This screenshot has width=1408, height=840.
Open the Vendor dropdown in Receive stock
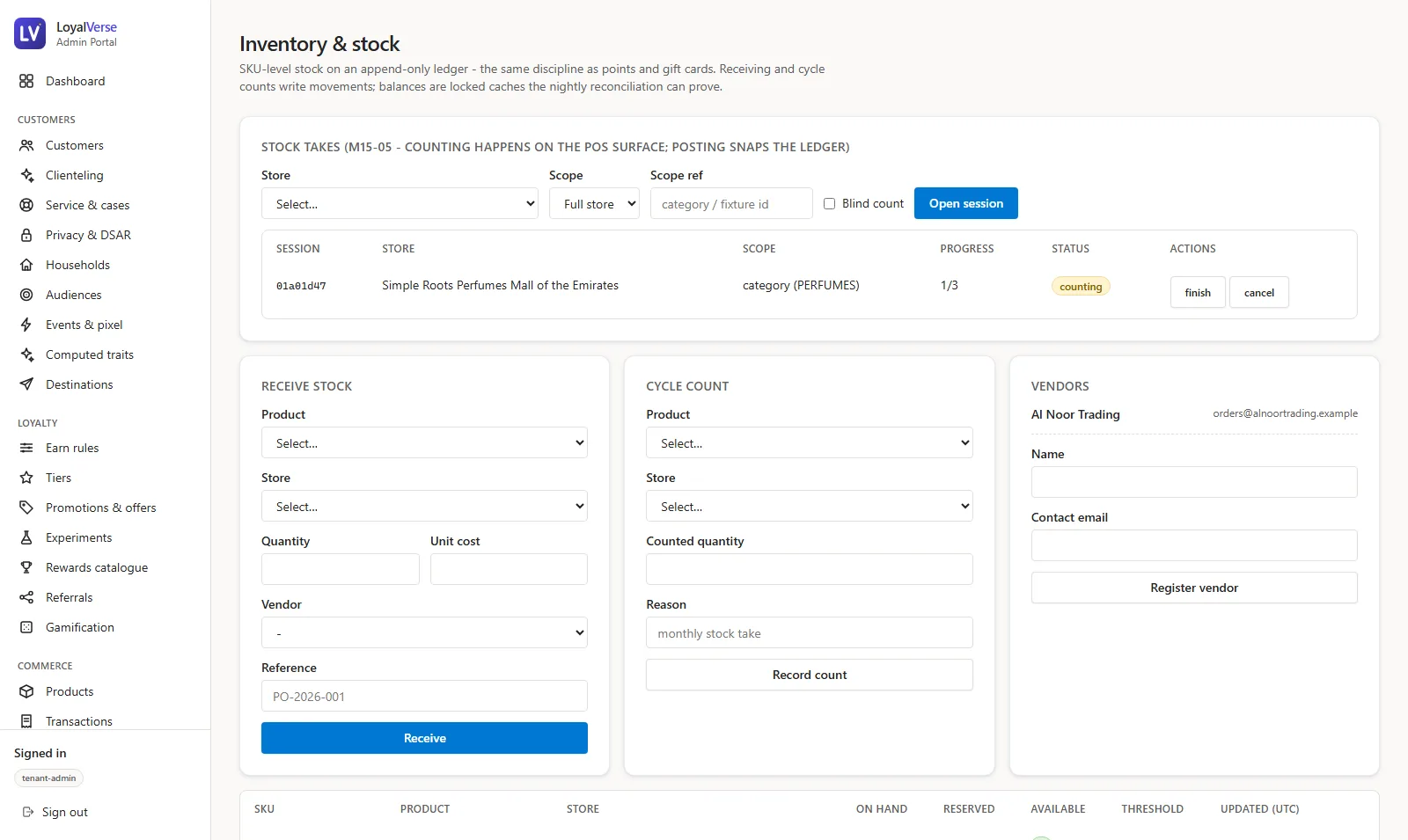click(x=424, y=632)
